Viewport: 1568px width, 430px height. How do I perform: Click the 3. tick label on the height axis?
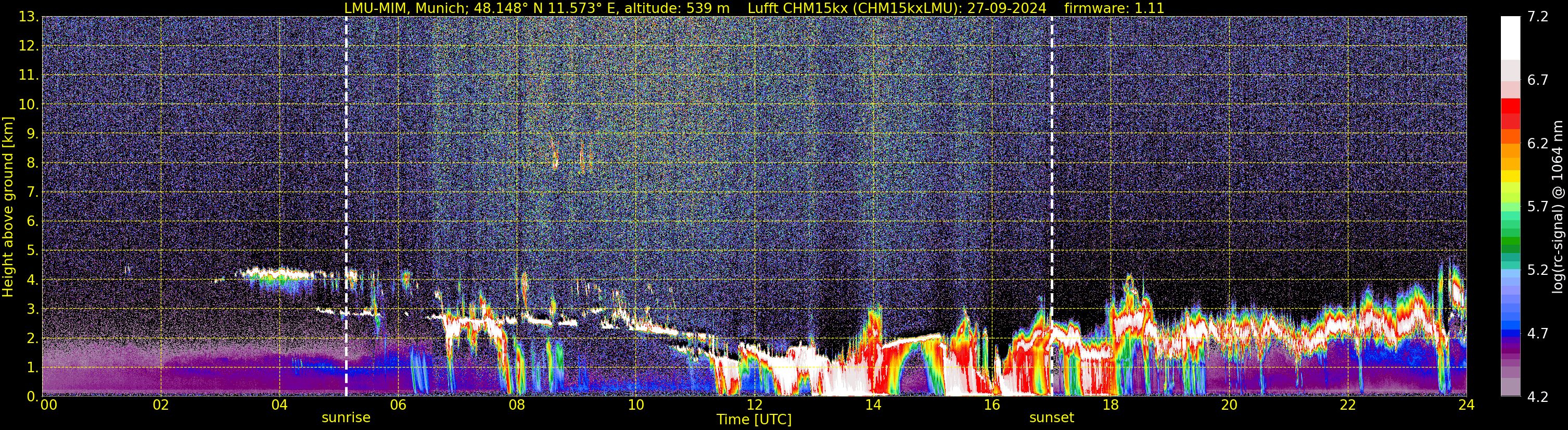pos(33,309)
